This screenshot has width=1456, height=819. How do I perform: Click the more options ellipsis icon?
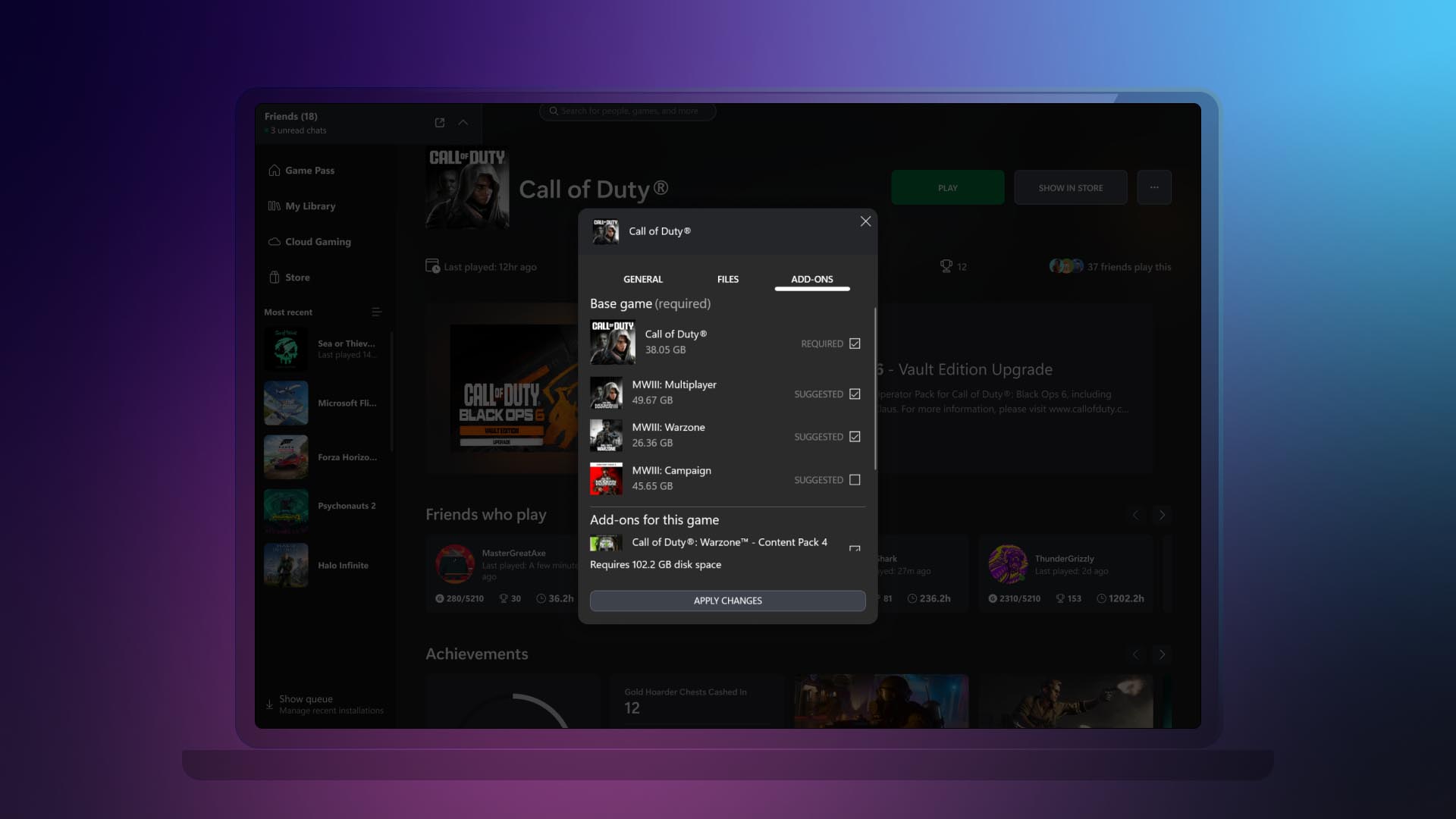click(1154, 188)
